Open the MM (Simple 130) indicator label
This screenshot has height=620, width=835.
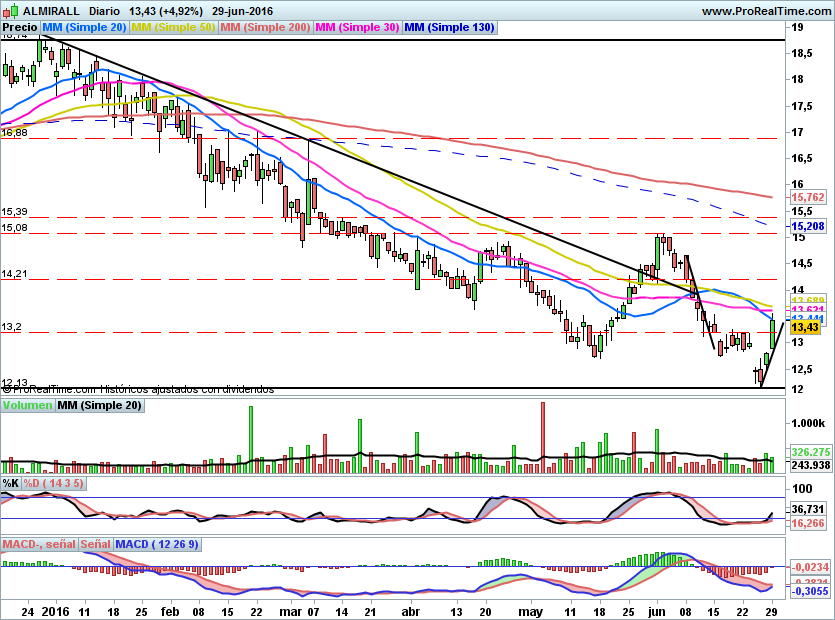(449, 28)
